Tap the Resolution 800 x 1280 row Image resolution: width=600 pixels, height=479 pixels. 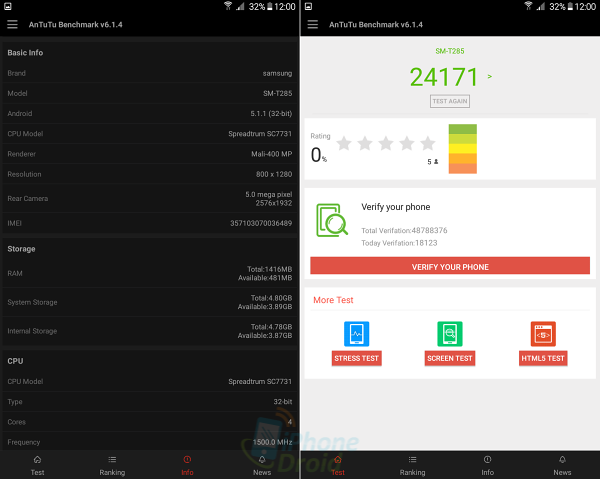[x=150, y=174]
